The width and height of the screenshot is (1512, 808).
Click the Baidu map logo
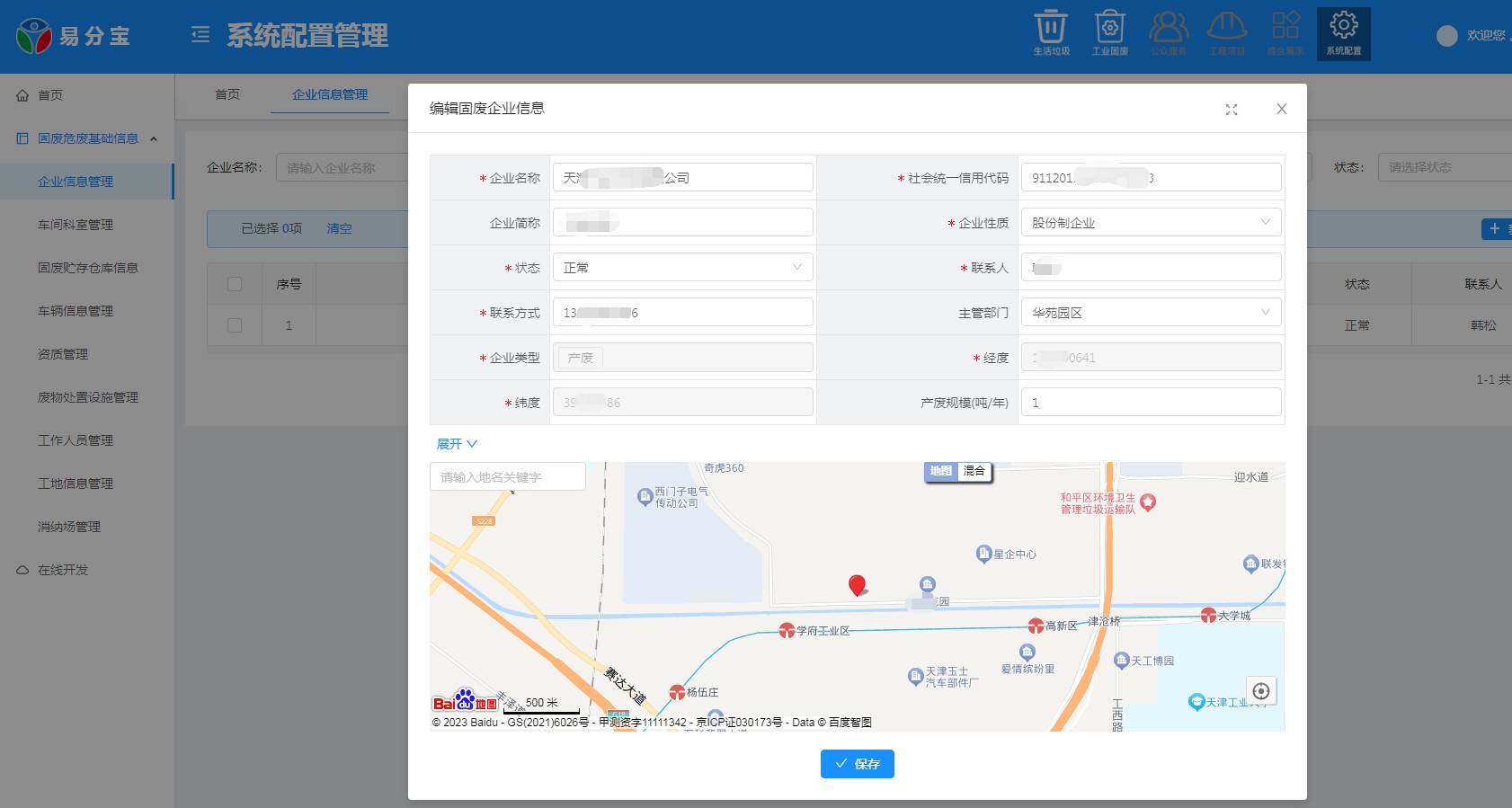(465, 701)
